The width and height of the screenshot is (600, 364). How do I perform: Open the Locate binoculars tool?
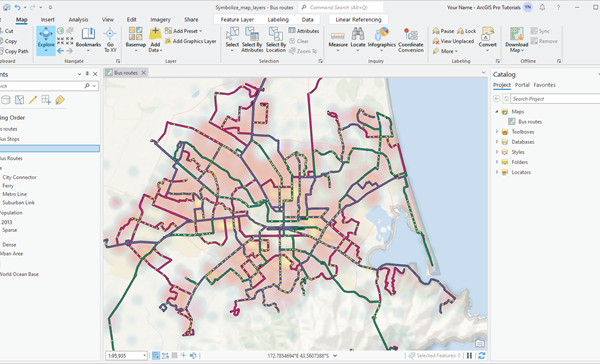[358, 40]
